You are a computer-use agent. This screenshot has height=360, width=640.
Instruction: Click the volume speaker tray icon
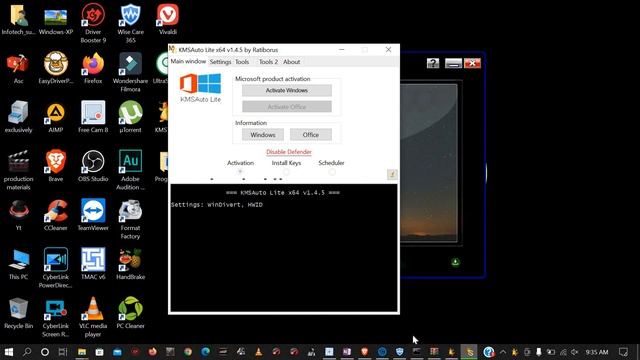(x=575, y=352)
